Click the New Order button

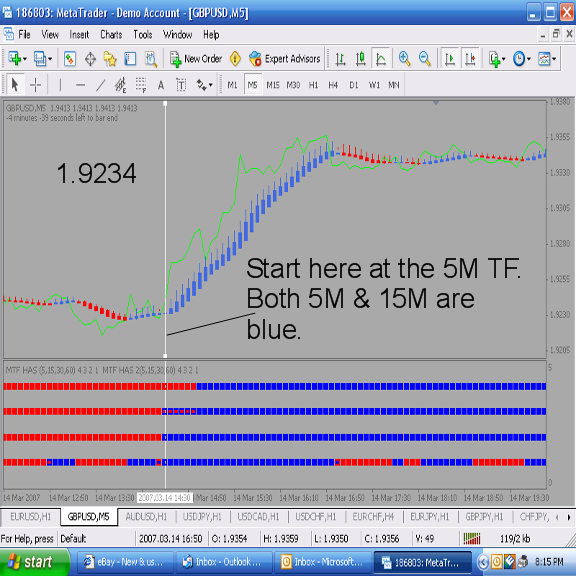click(196, 59)
